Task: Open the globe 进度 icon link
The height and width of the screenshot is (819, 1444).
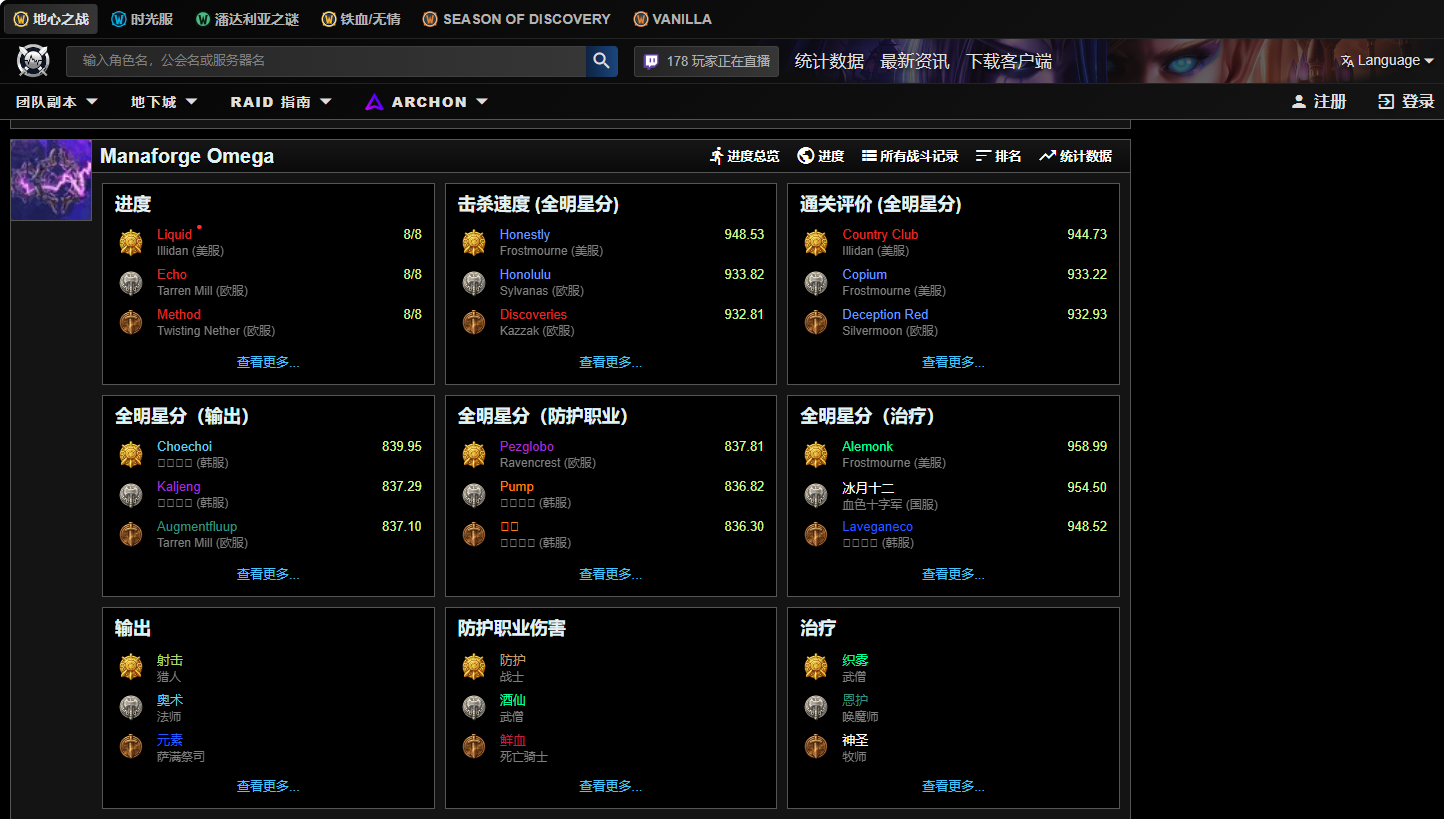Action: (805, 156)
